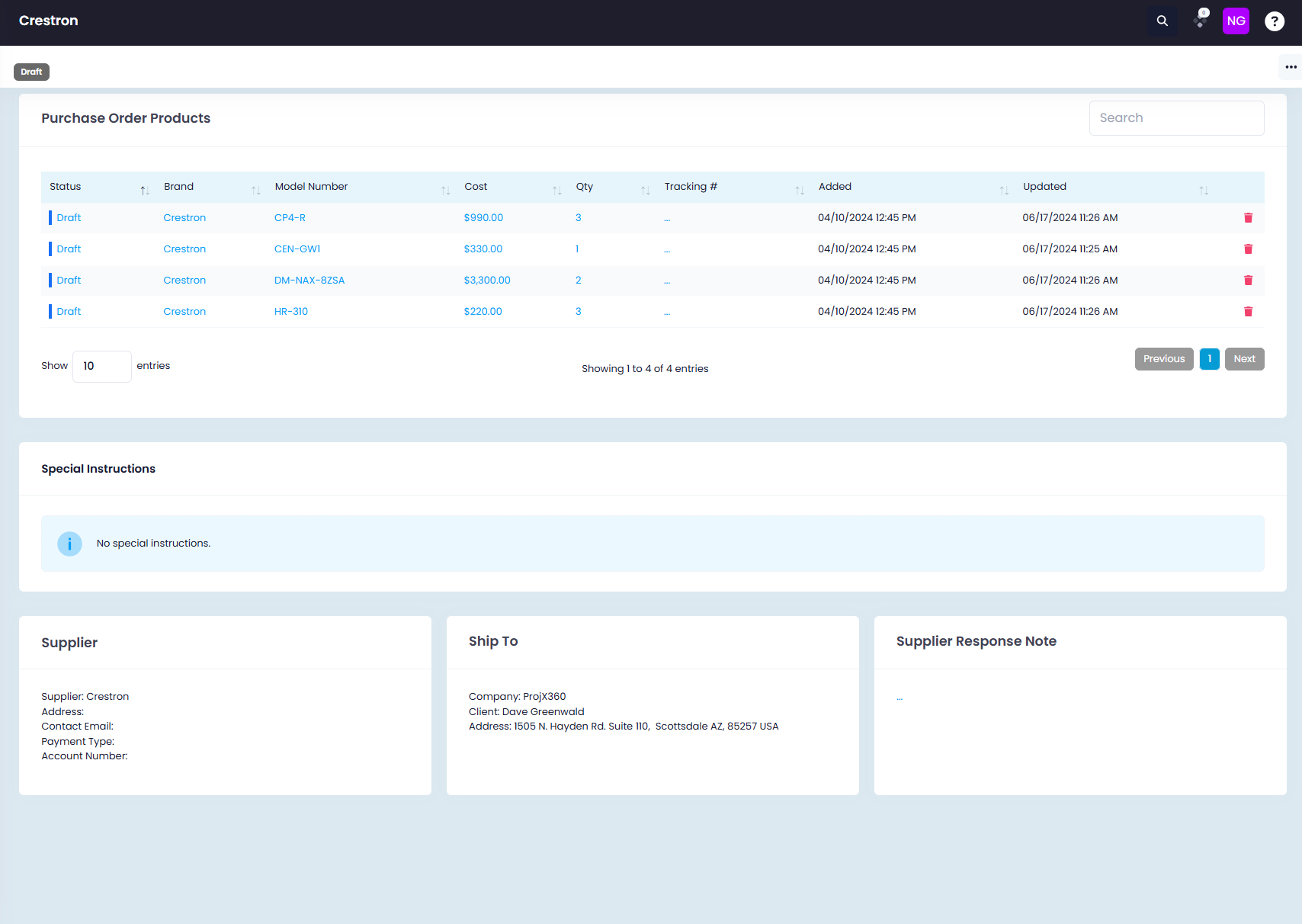The height and width of the screenshot is (924, 1302).
Task: Click the Crestron logo text
Action: tap(49, 21)
